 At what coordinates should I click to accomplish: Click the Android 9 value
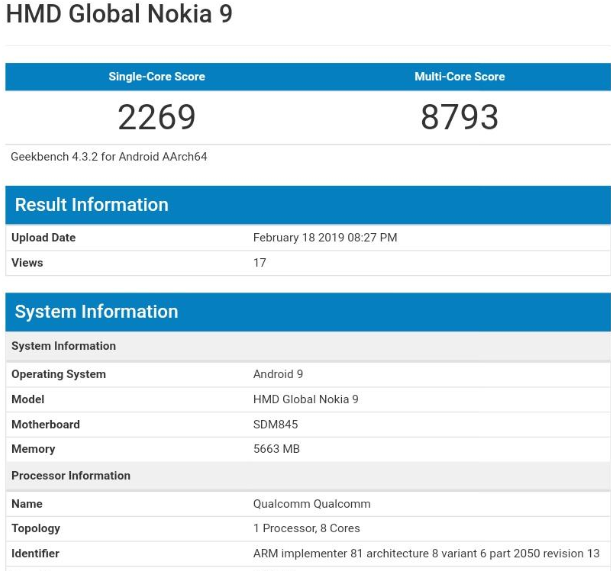[278, 374]
